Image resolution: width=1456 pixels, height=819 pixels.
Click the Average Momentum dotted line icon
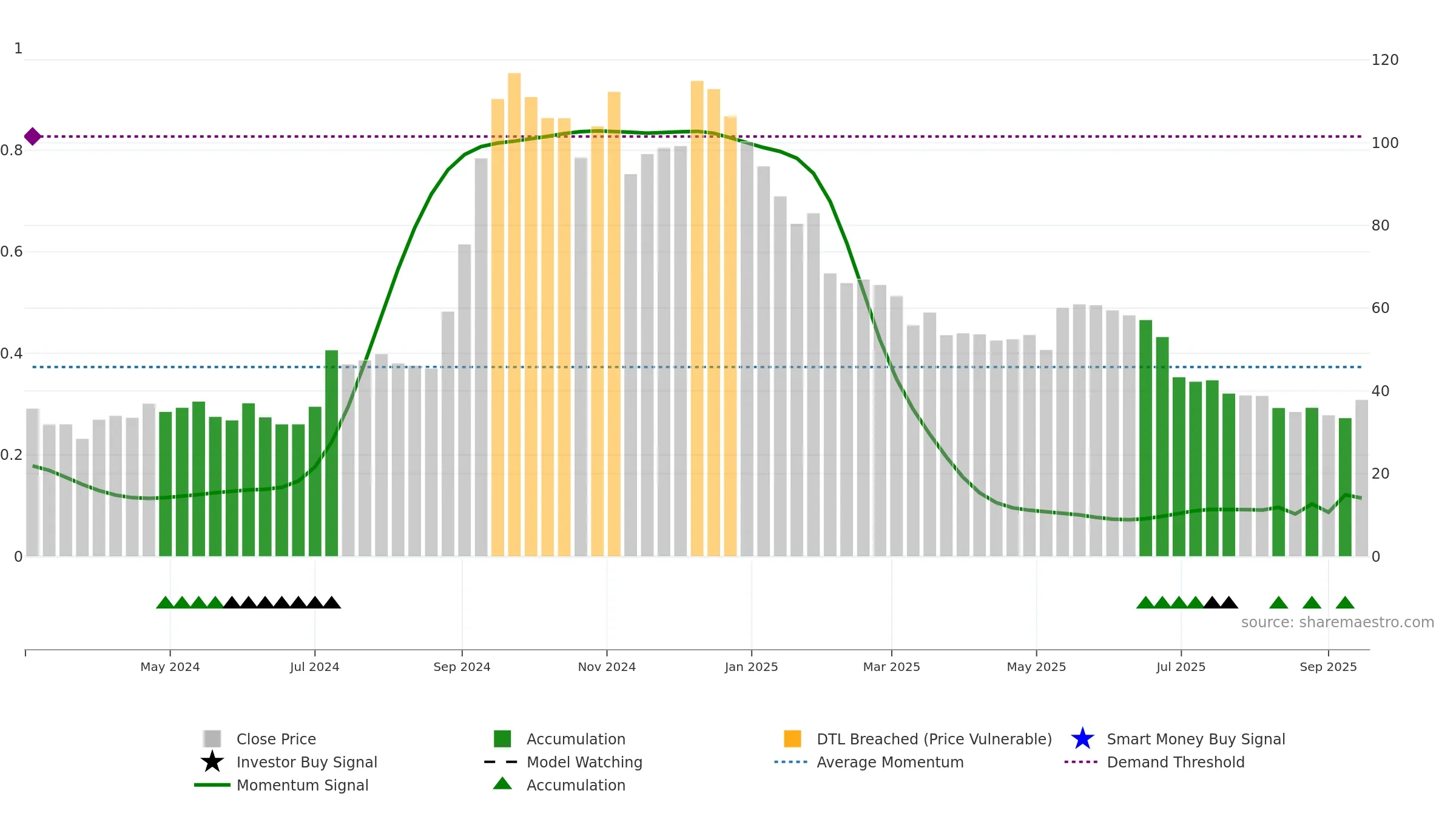791,761
